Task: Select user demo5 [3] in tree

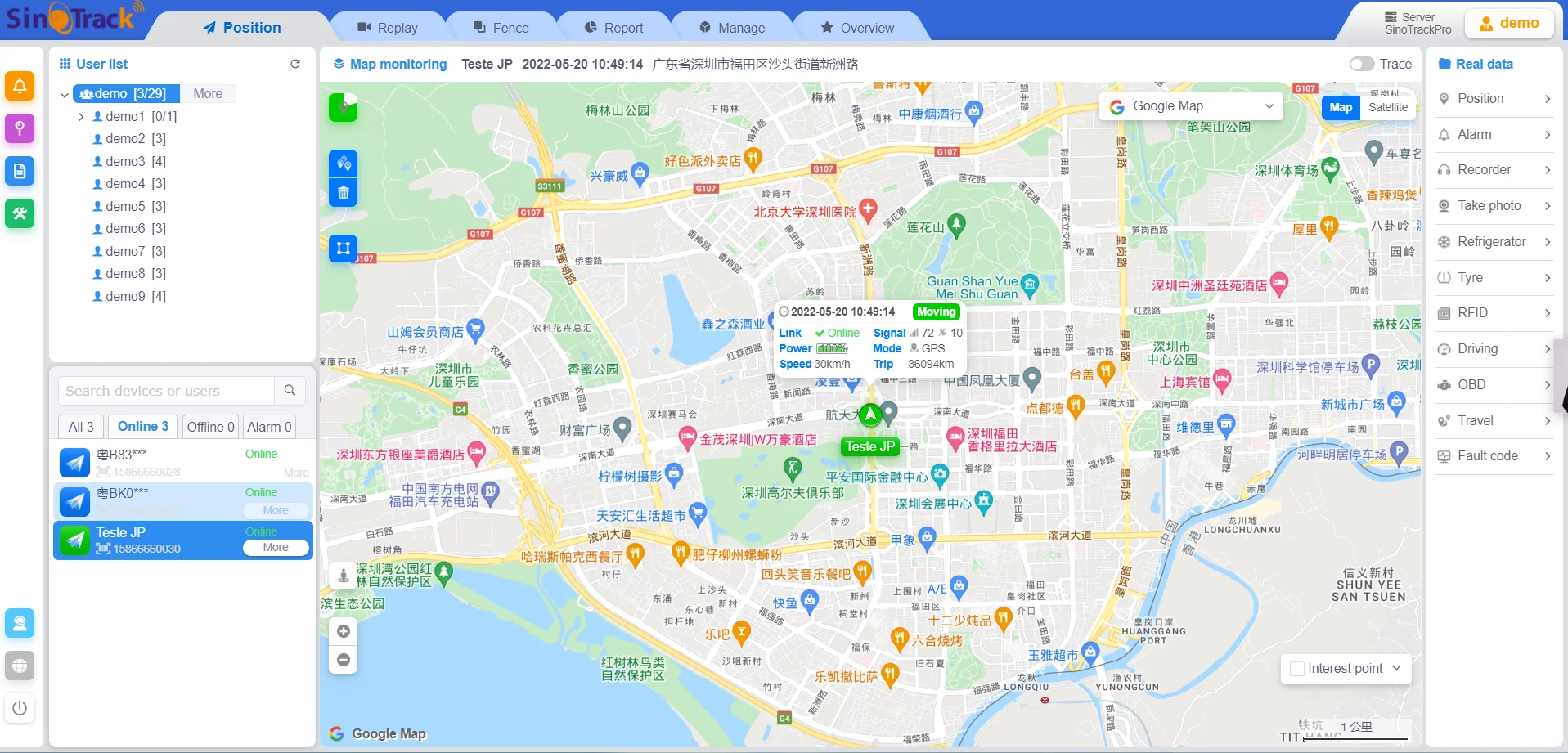Action: click(x=129, y=207)
